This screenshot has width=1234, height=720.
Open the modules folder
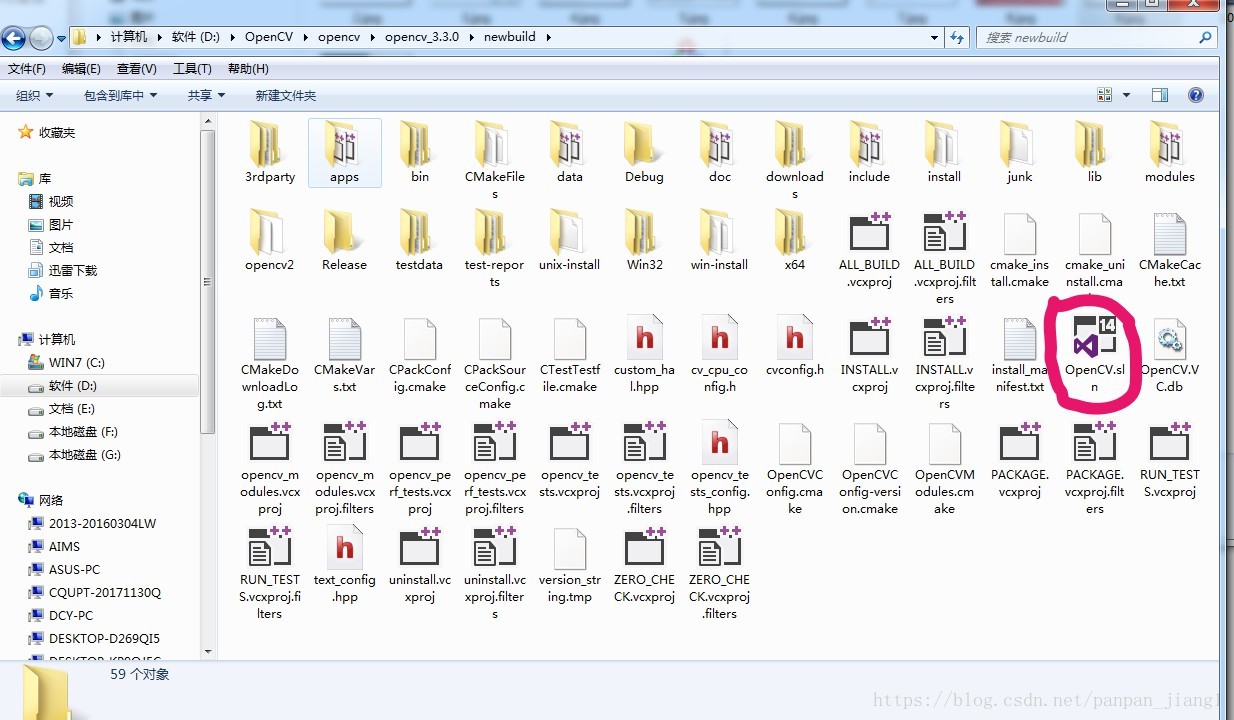[1170, 153]
